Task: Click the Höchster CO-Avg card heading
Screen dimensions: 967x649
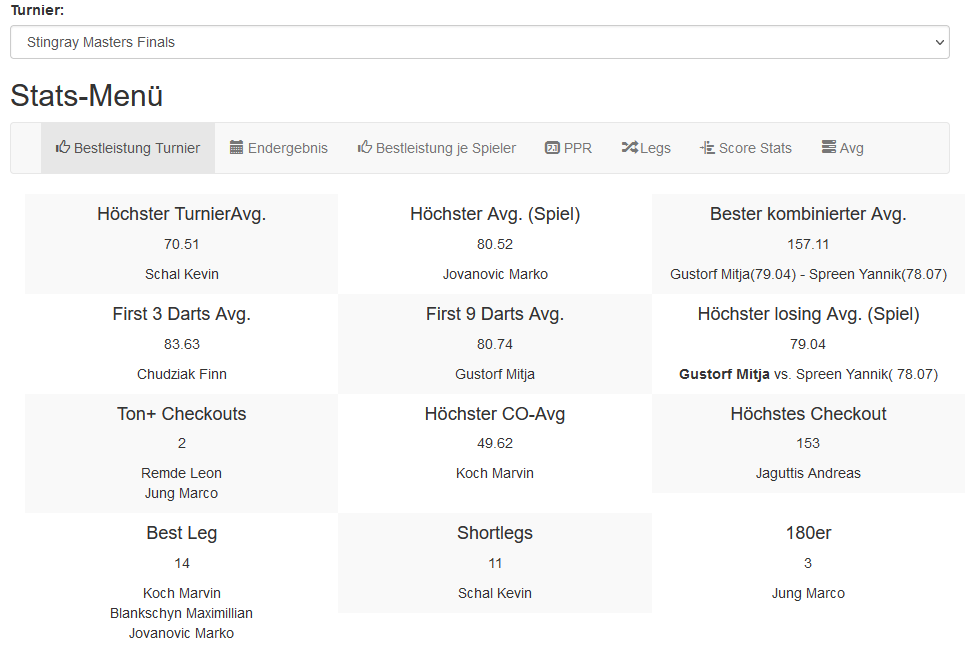Action: tap(495, 414)
